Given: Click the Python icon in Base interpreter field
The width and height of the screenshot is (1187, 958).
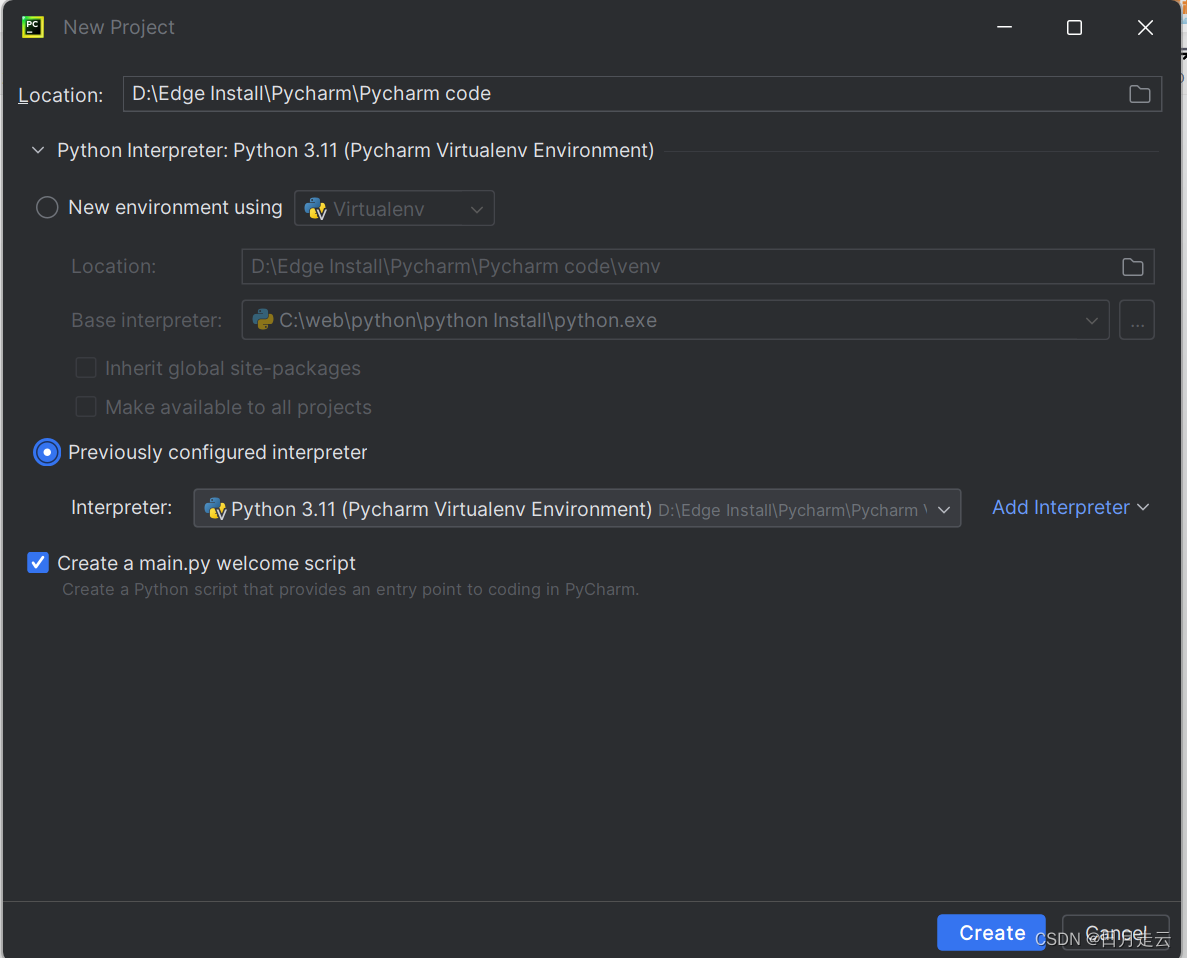Looking at the screenshot, I should point(263,320).
